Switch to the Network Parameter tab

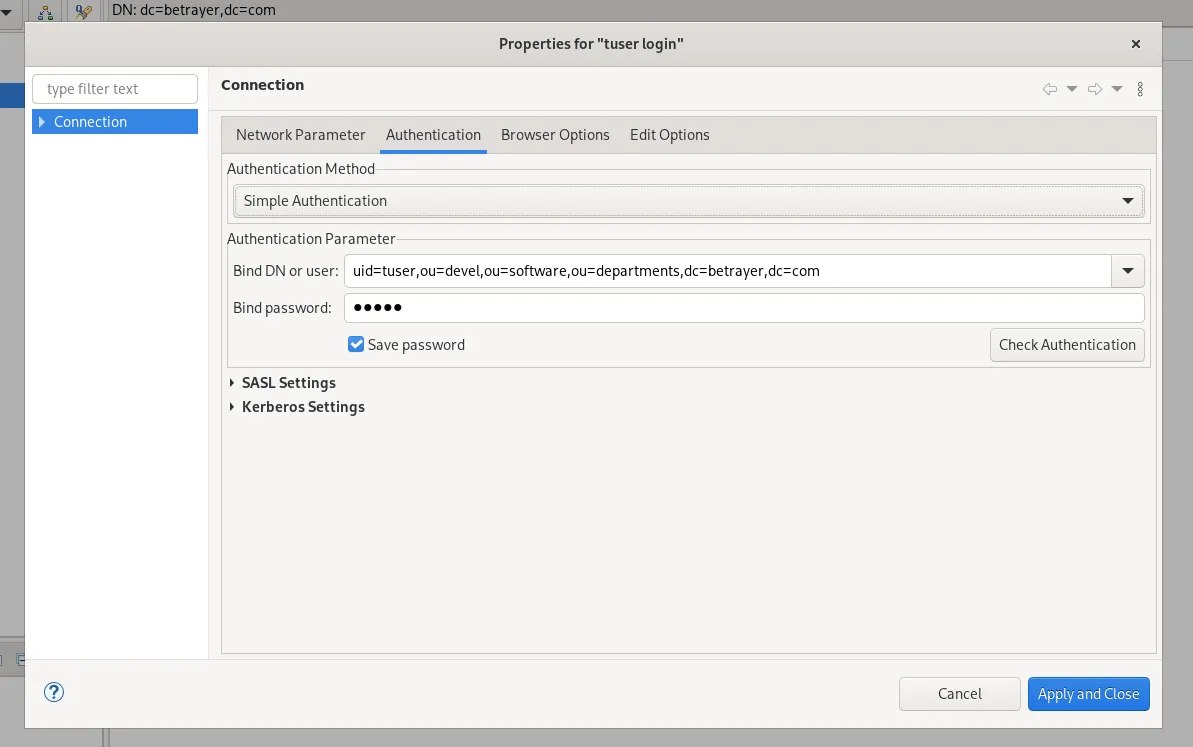(300, 135)
